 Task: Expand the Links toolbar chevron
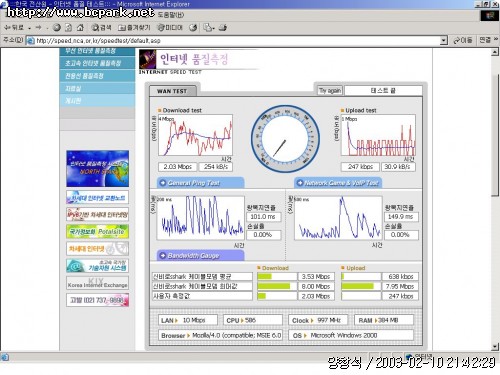[x=496, y=40]
